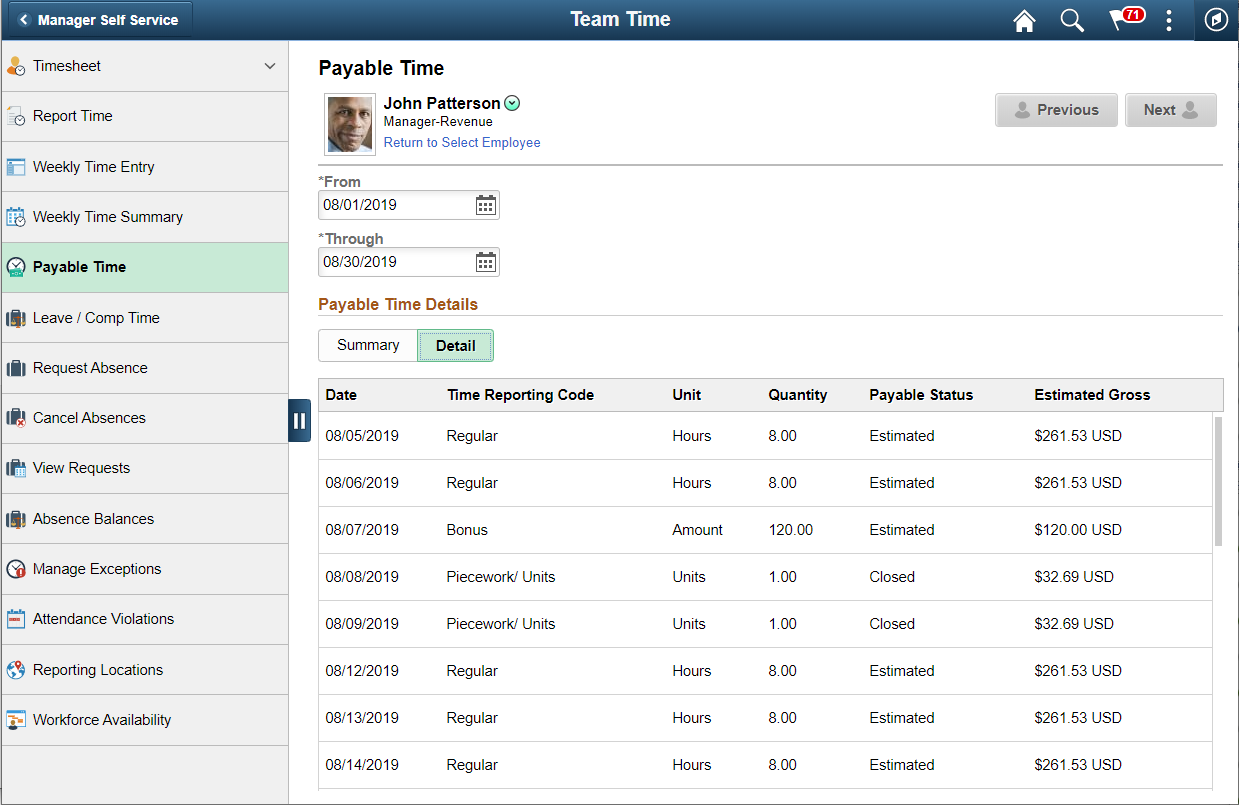Click the Payable Status column header

coord(921,395)
